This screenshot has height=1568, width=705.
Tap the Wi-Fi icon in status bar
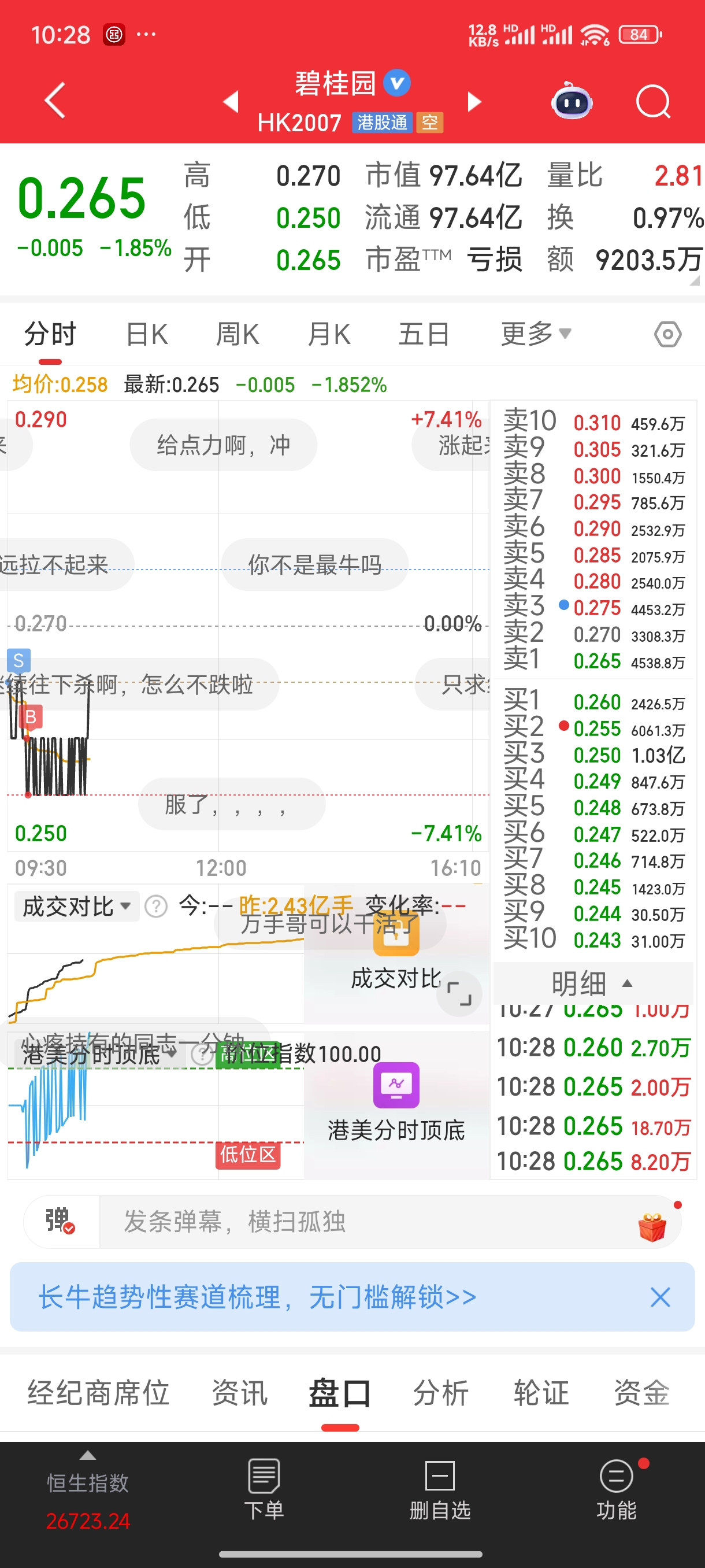[x=595, y=35]
